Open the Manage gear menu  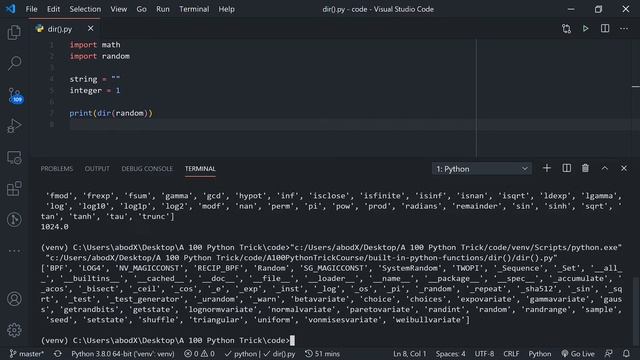point(14,330)
